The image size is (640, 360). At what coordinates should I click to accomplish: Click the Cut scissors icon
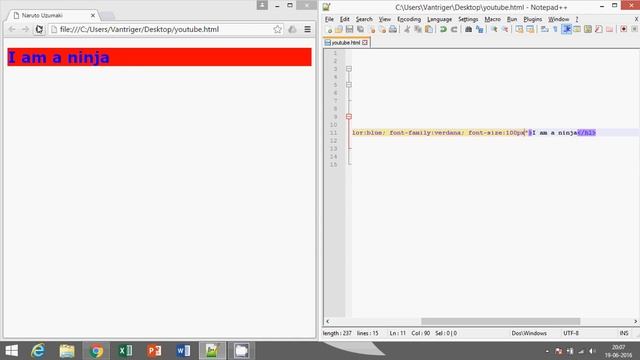[407, 29]
